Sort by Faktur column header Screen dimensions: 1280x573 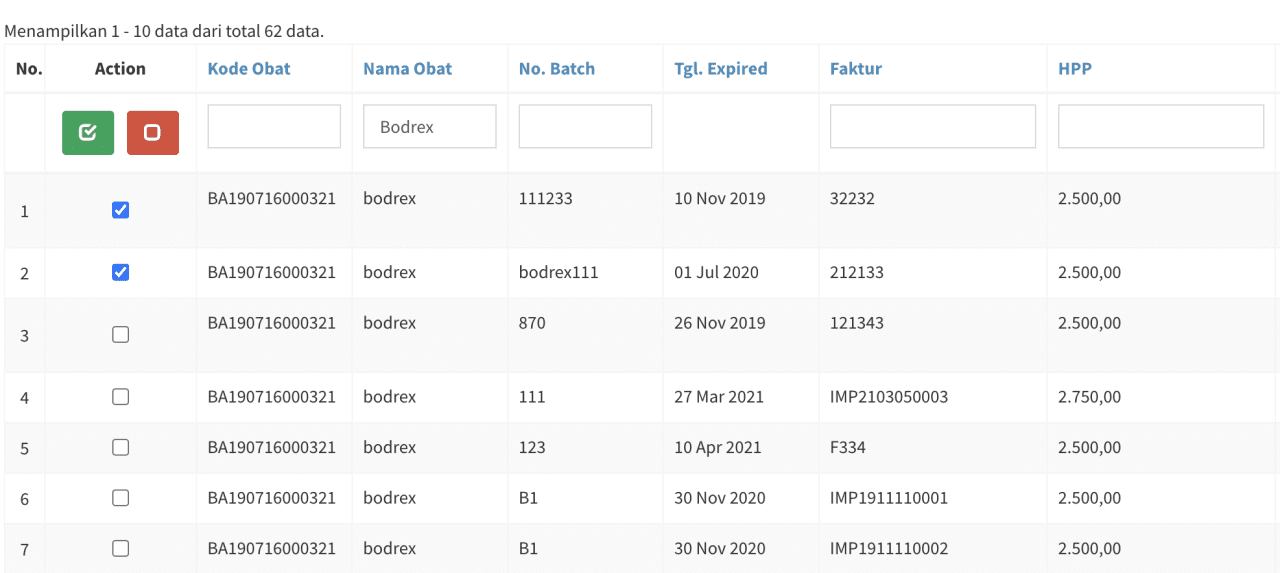click(855, 69)
